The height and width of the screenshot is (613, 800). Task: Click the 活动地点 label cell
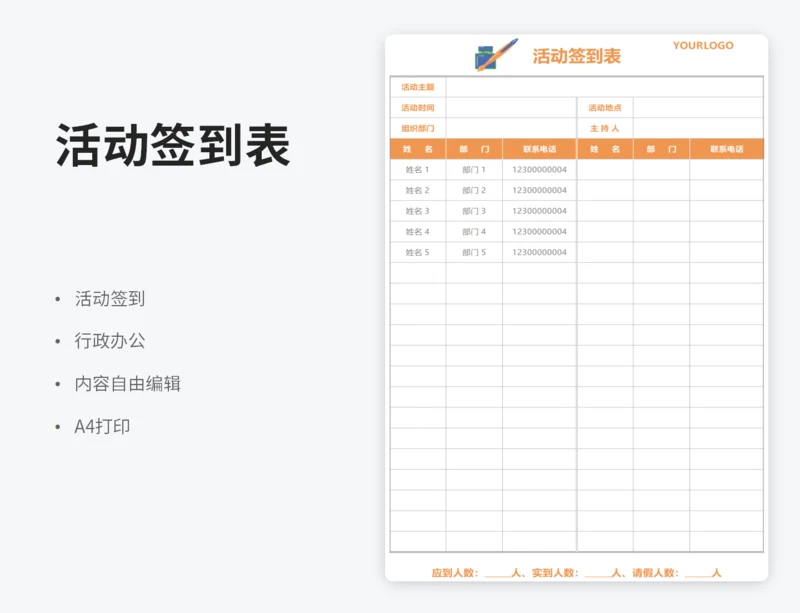pos(605,108)
